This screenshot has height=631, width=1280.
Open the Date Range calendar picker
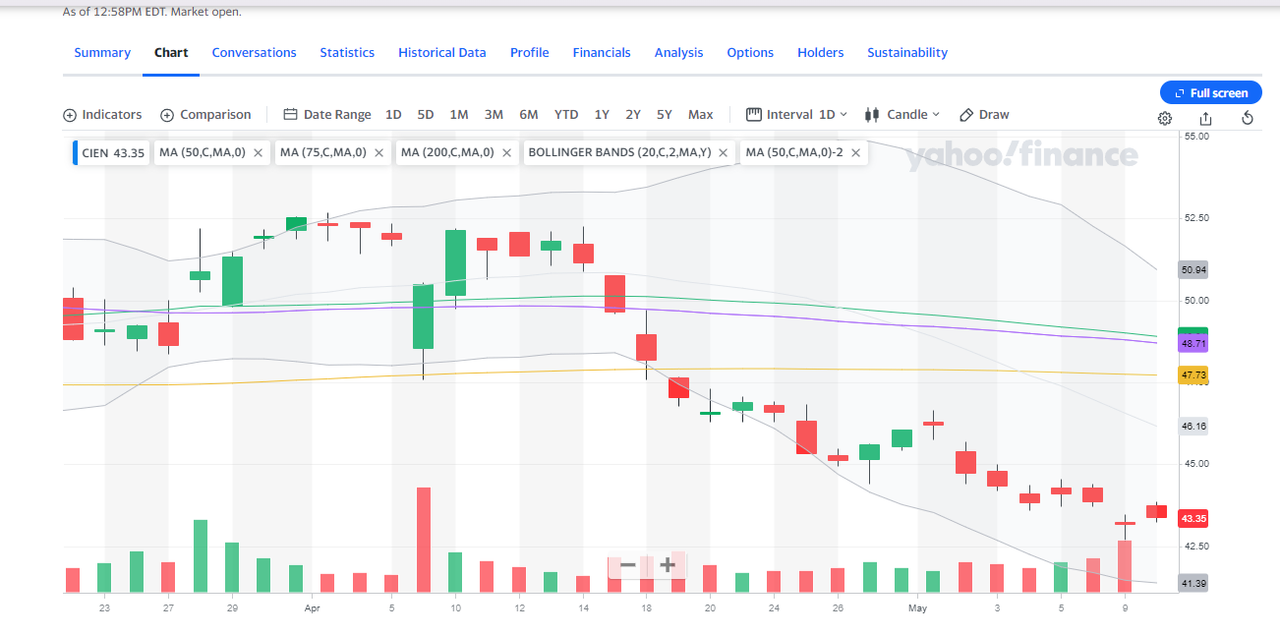[x=327, y=115]
